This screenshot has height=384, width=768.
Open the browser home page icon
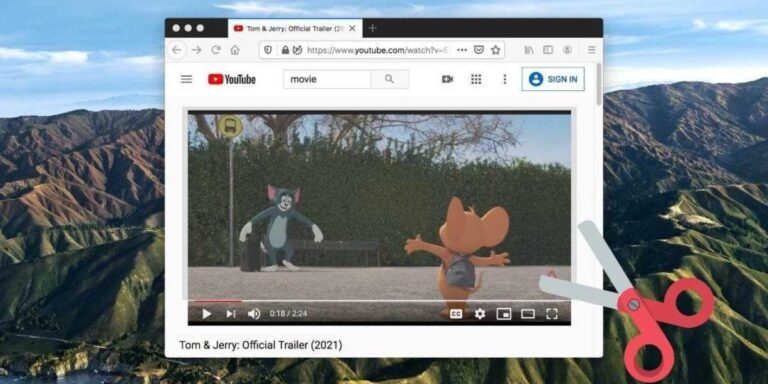(x=235, y=50)
